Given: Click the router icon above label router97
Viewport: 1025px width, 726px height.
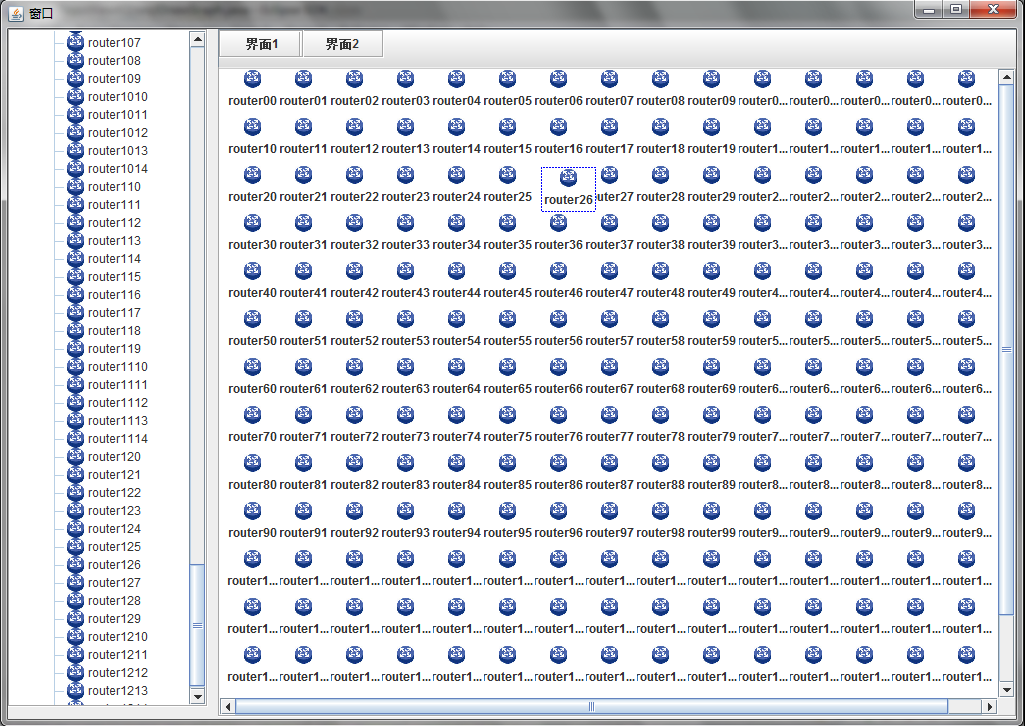Looking at the screenshot, I should coord(609,511).
